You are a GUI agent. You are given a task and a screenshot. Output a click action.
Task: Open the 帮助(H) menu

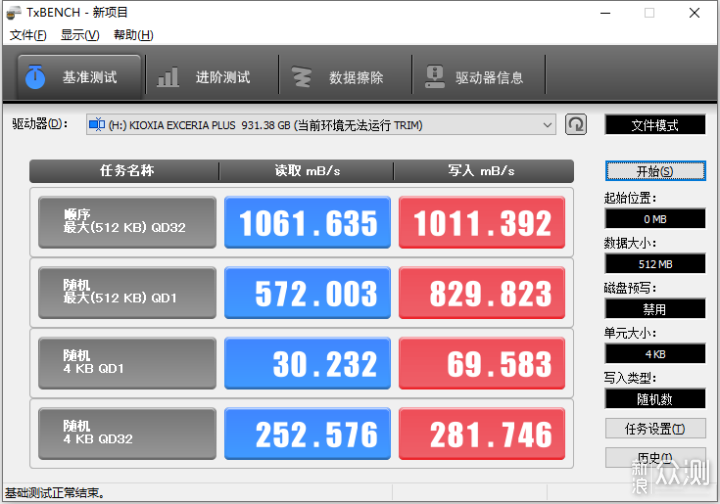click(x=133, y=35)
